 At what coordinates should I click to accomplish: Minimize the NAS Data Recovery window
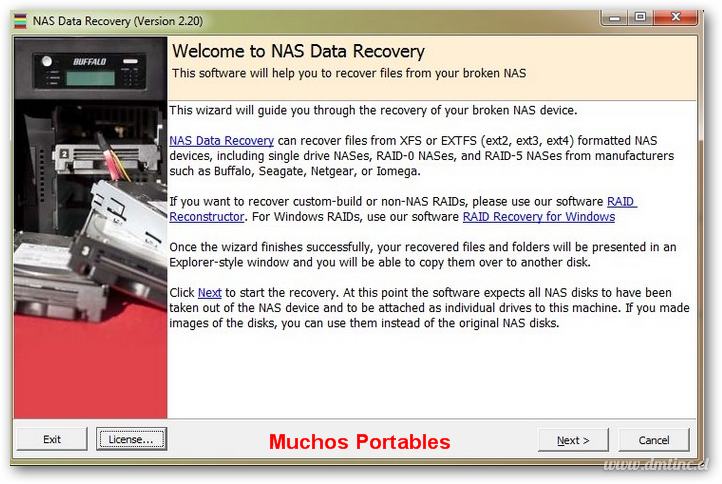[615, 18]
